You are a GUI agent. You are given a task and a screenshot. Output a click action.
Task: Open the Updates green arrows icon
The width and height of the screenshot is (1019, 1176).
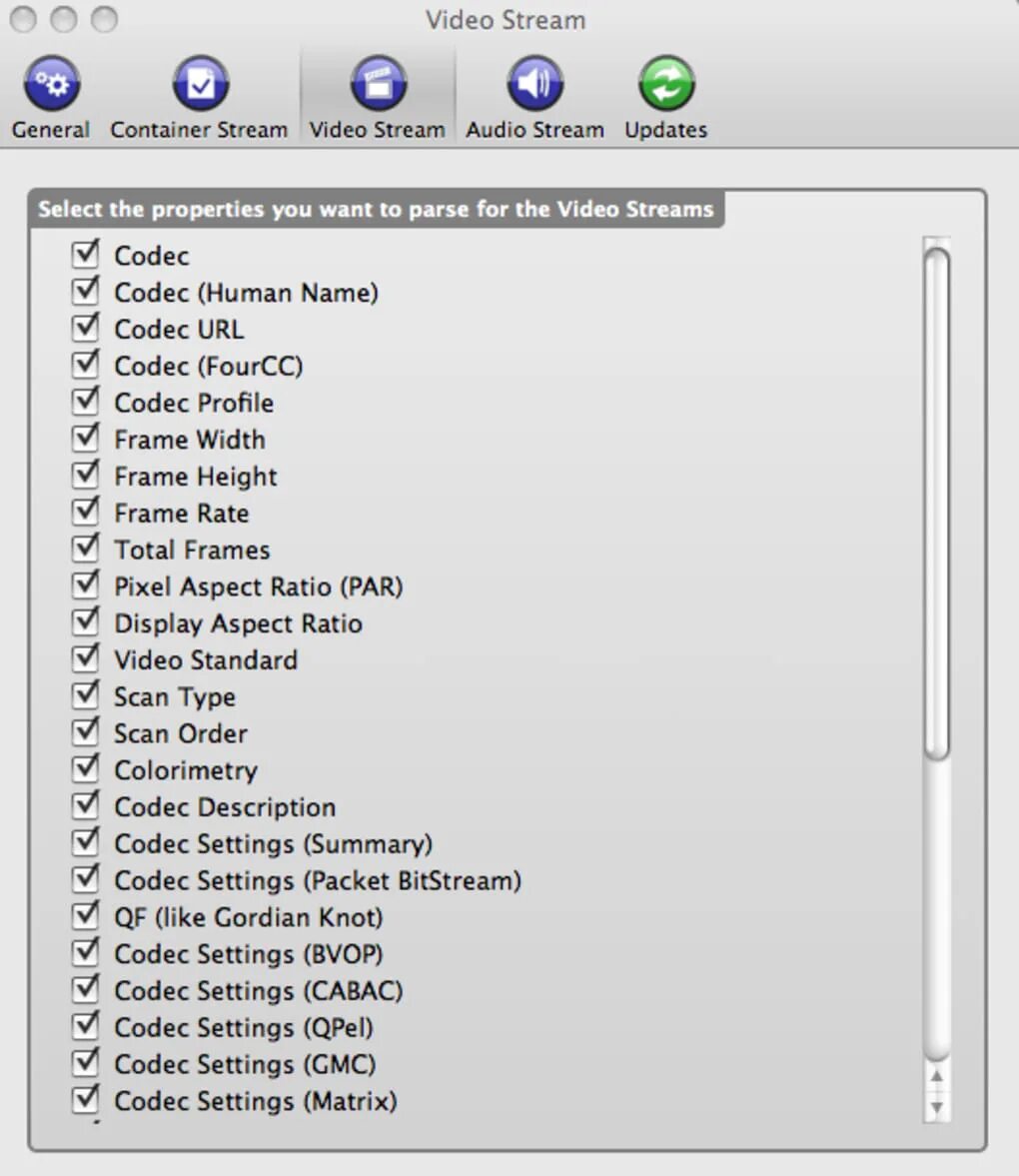pyautogui.click(x=666, y=83)
